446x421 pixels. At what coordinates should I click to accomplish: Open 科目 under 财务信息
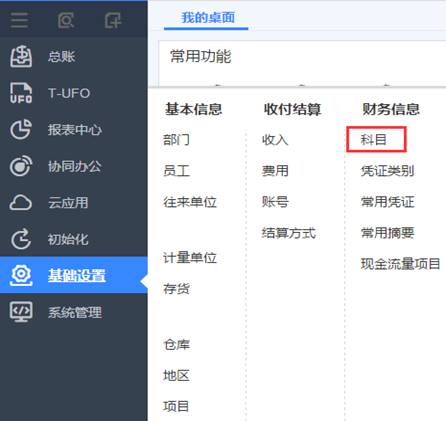[374, 139]
